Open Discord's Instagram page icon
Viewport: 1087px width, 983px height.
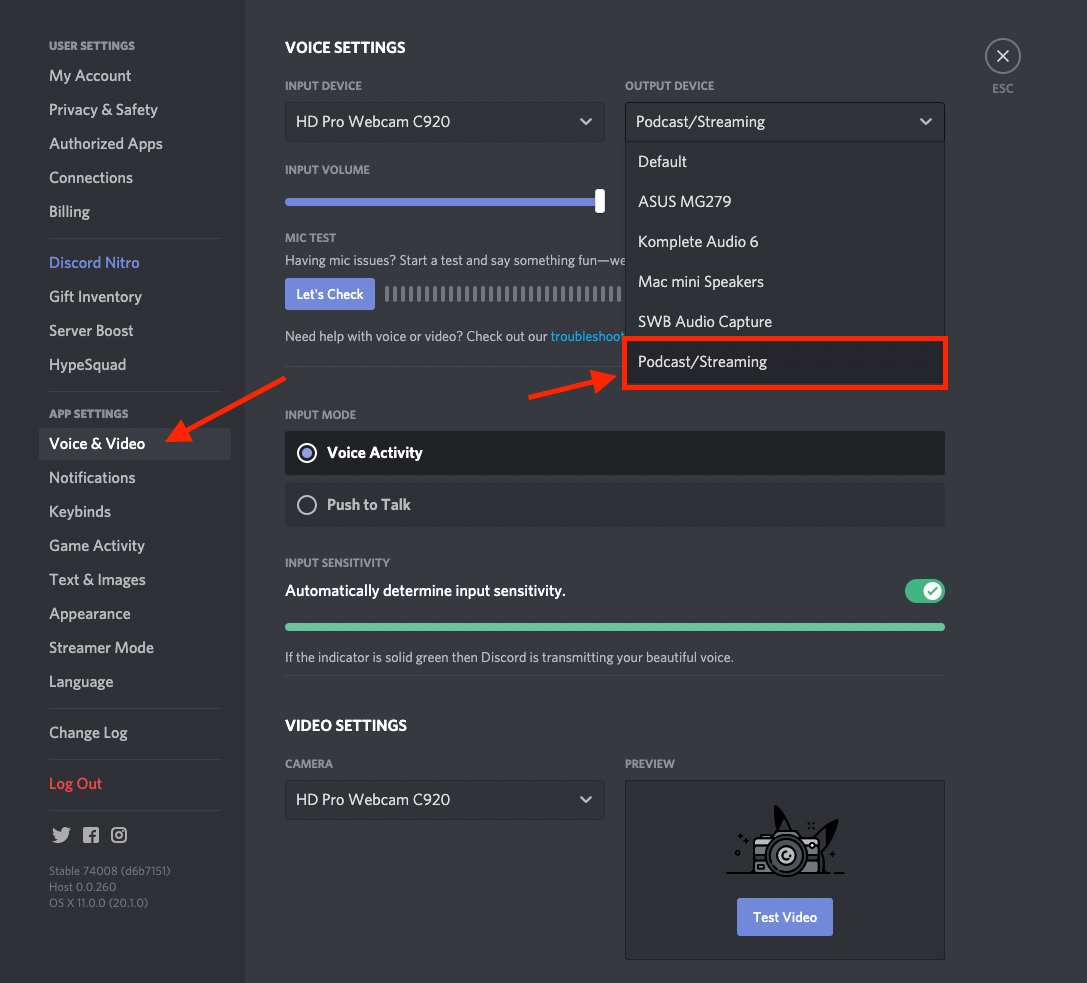tap(119, 835)
